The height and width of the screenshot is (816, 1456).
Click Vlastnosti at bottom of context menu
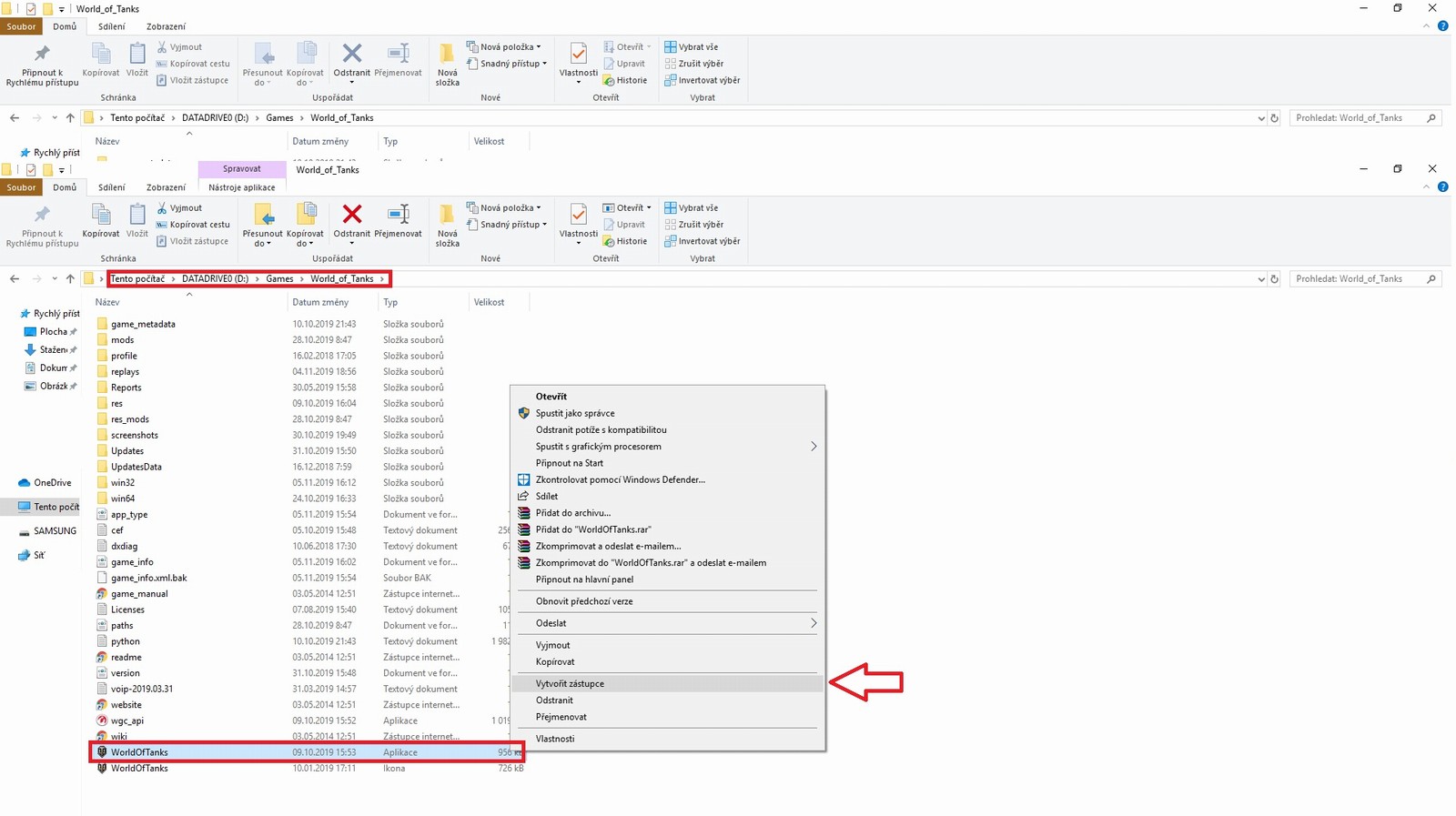pyautogui.click(x=555, y=739)
